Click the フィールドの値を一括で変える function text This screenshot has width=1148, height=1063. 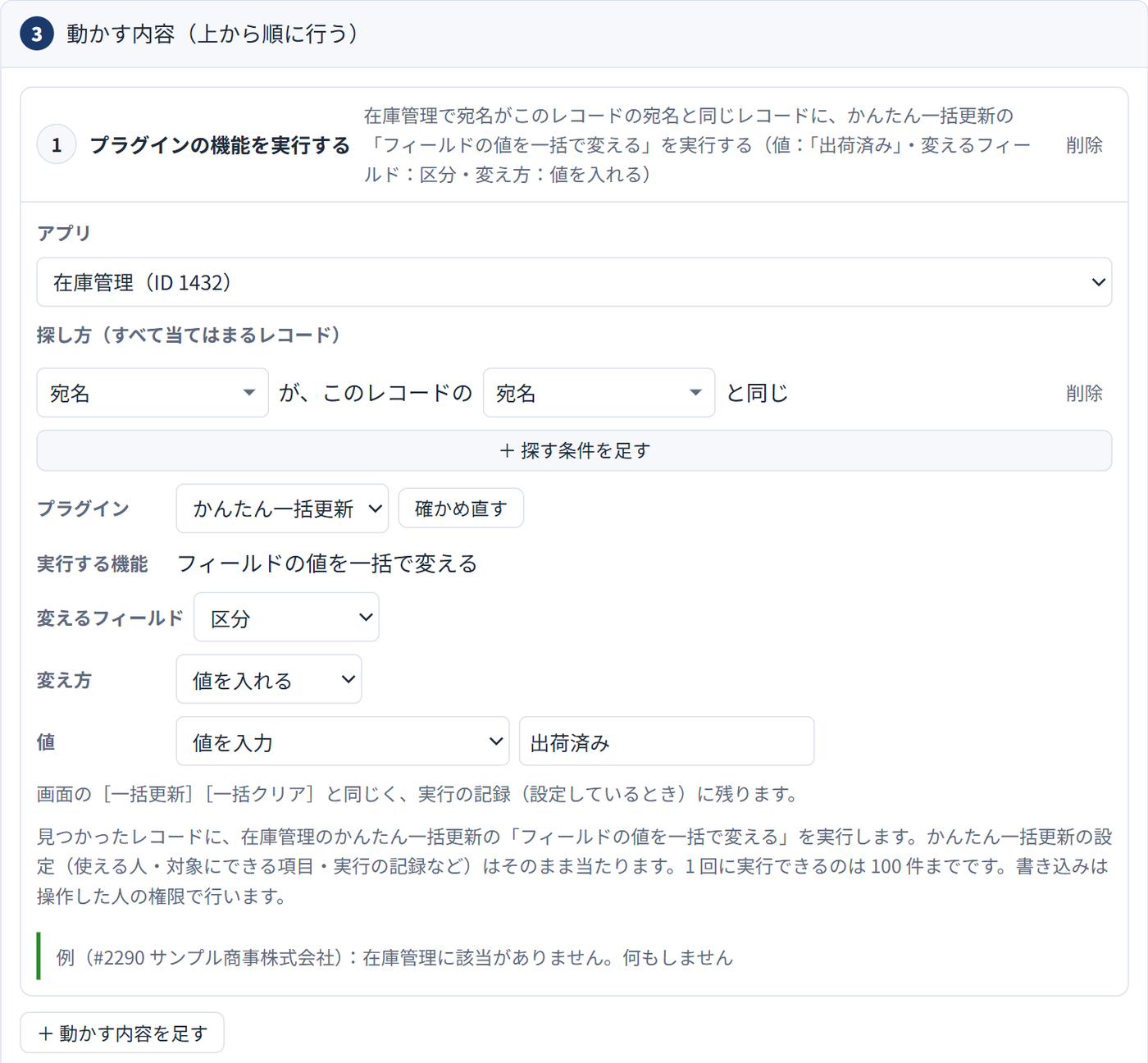click(x=327, y=563)
